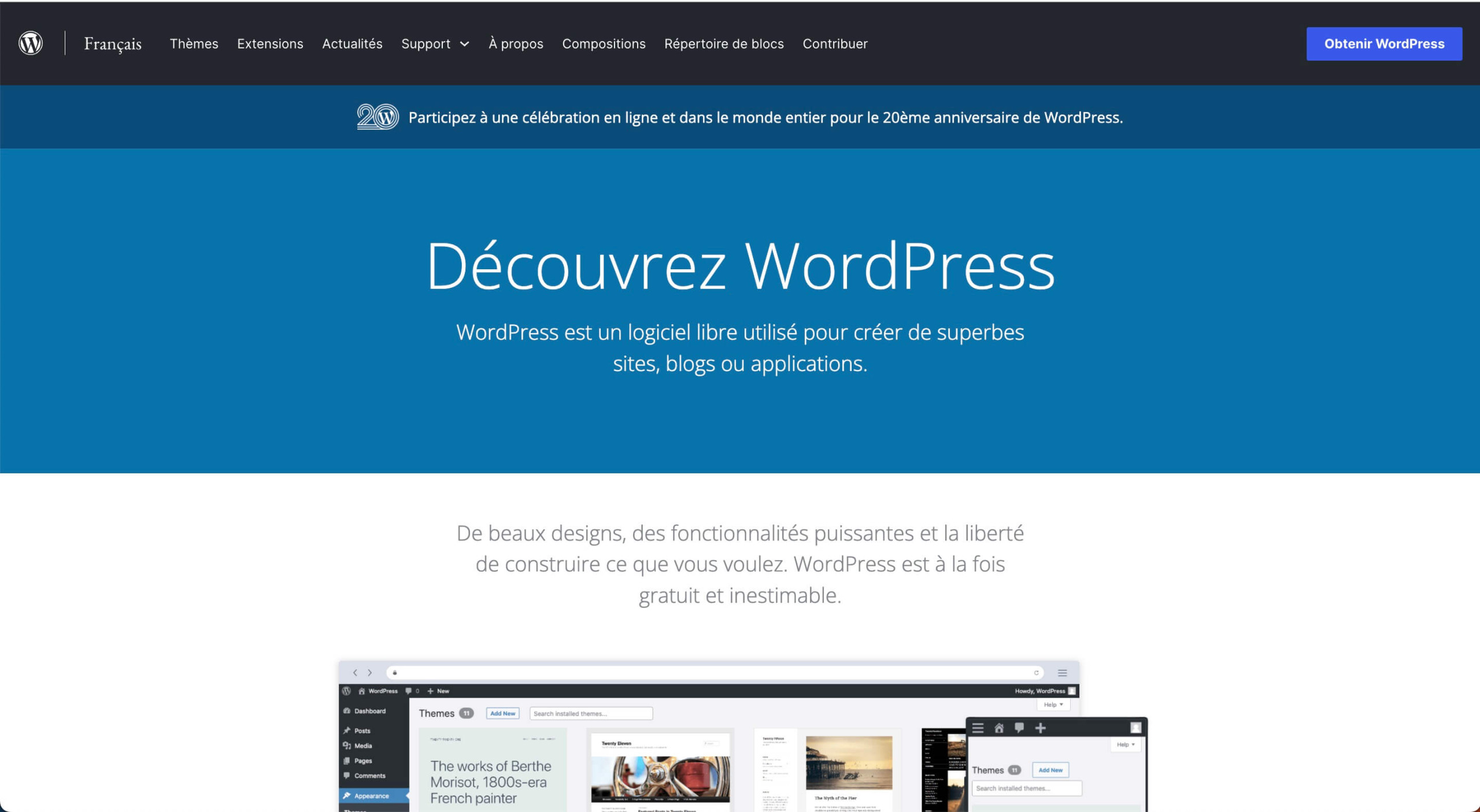This screenshot has height=812, width=1480.
Task: Open Répertoire de blocs
Action: tap(724, 44)
